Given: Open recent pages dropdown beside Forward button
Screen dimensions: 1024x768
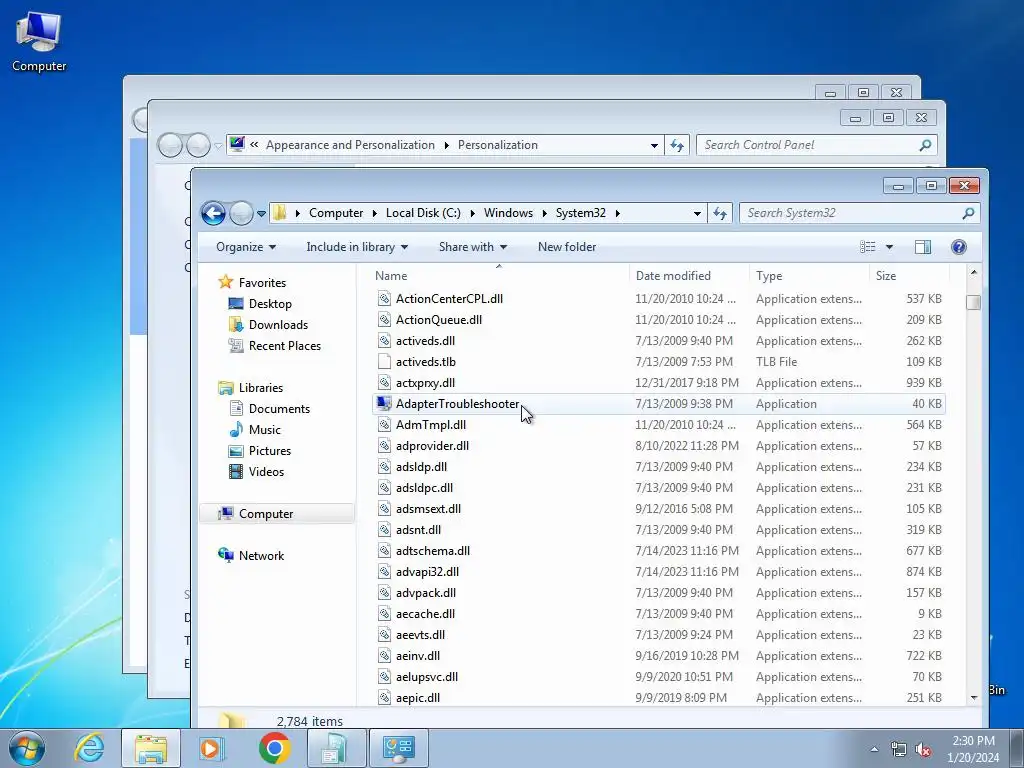Looking at the screenshot, I should 261,214.
